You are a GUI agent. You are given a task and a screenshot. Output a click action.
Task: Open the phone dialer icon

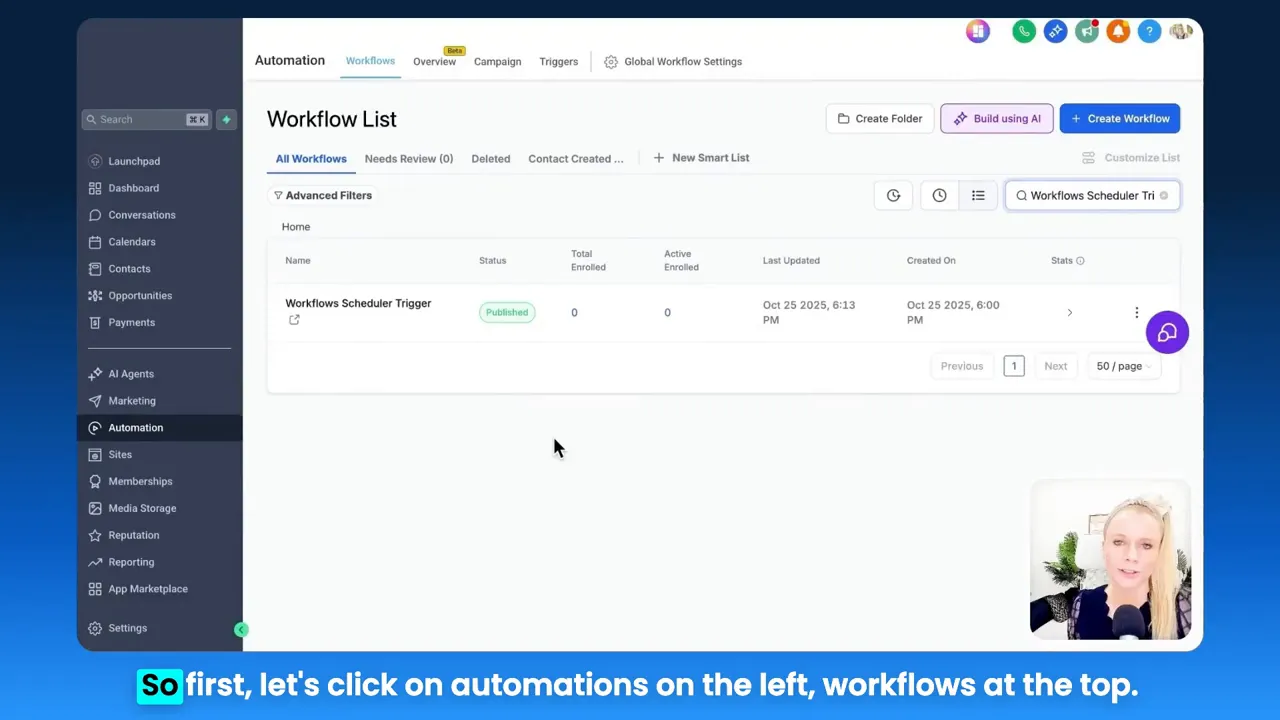coord(1023,32)
